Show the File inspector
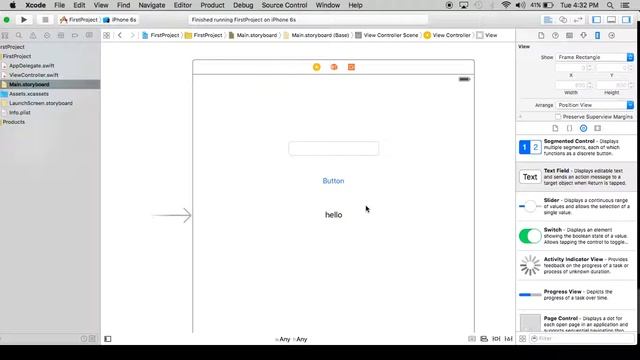640x360 pixels. tap(541, 36)
